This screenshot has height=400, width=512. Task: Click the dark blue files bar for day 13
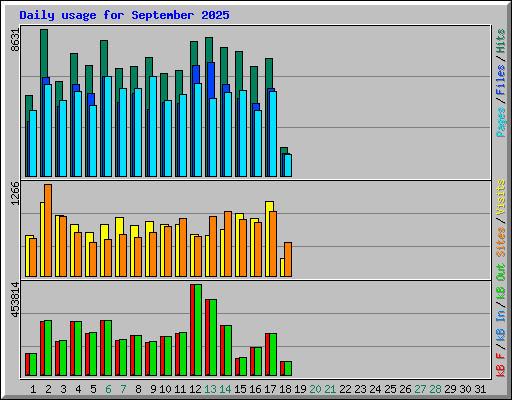pos(211,80)
